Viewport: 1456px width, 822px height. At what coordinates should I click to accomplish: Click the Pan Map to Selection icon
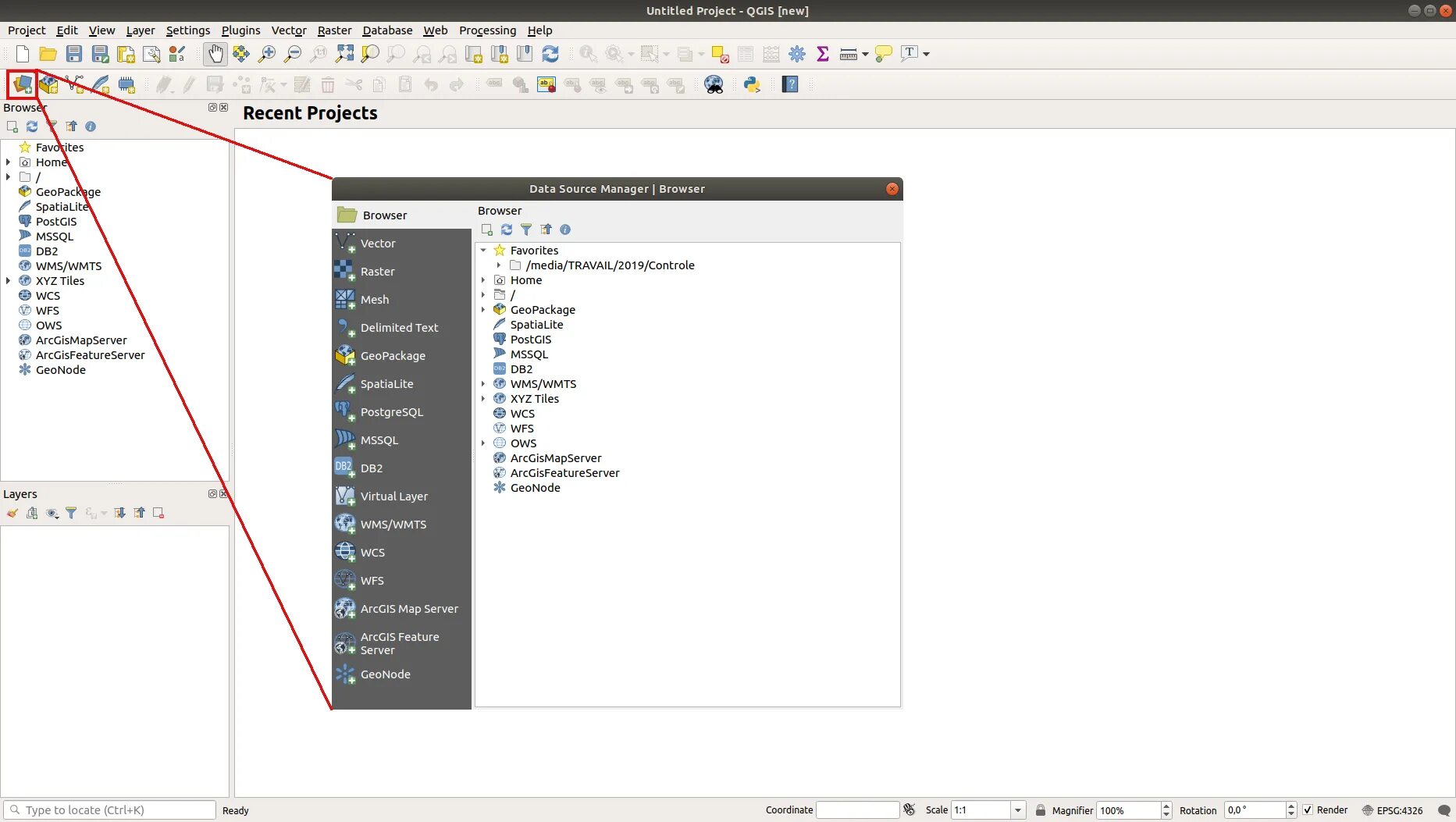click(x=241, y=54)
